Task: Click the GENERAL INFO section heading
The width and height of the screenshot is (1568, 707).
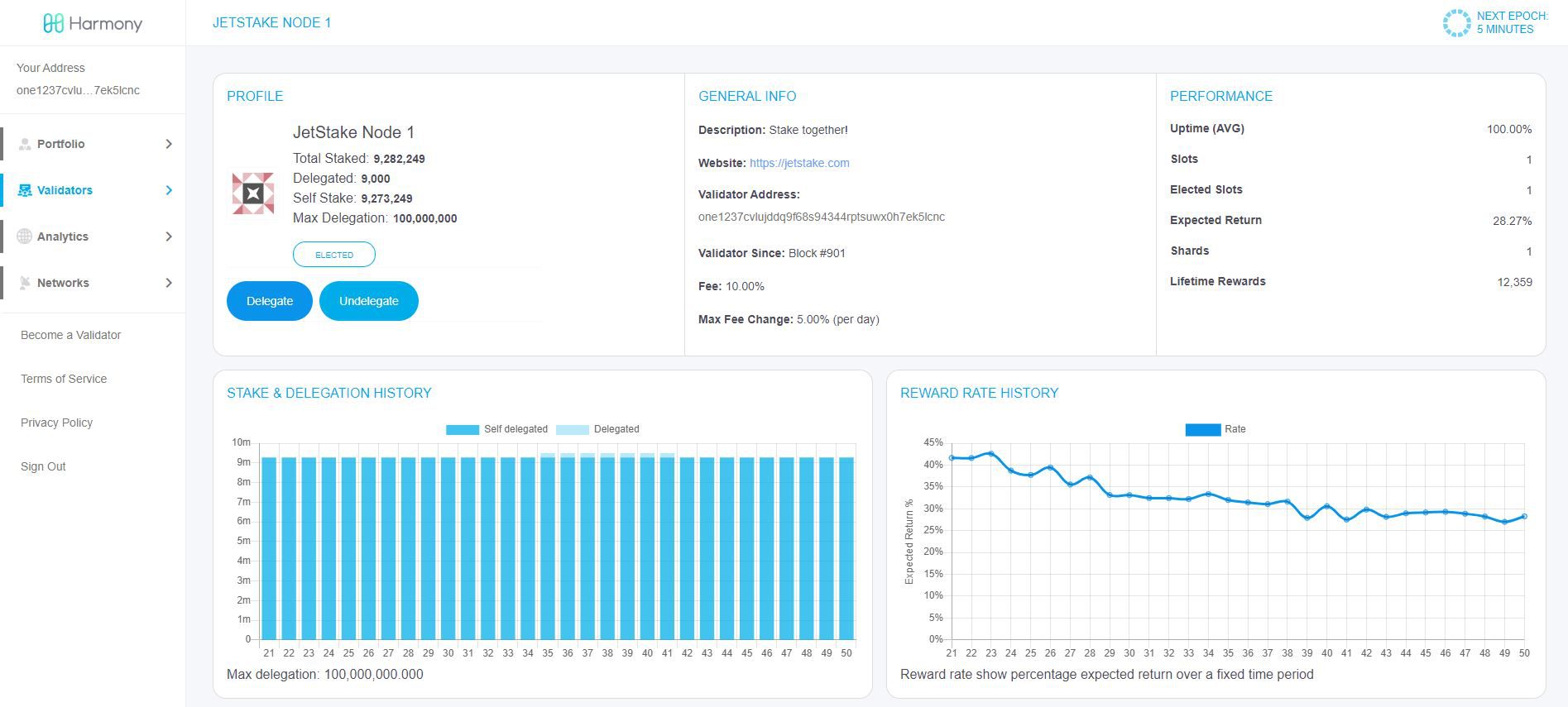Action: 747,97
